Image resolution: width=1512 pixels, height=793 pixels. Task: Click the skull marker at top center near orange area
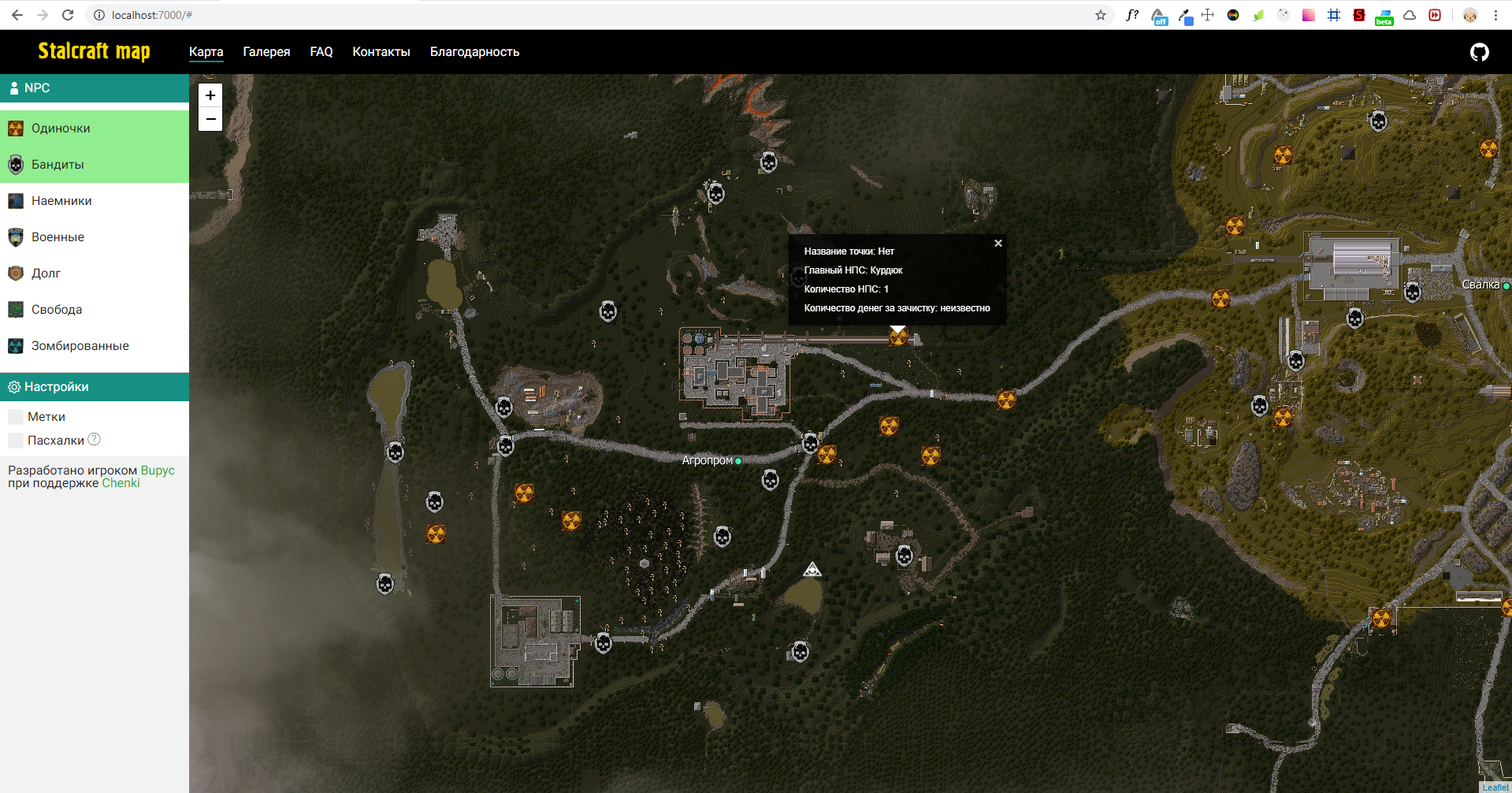[x=769, y=162]
